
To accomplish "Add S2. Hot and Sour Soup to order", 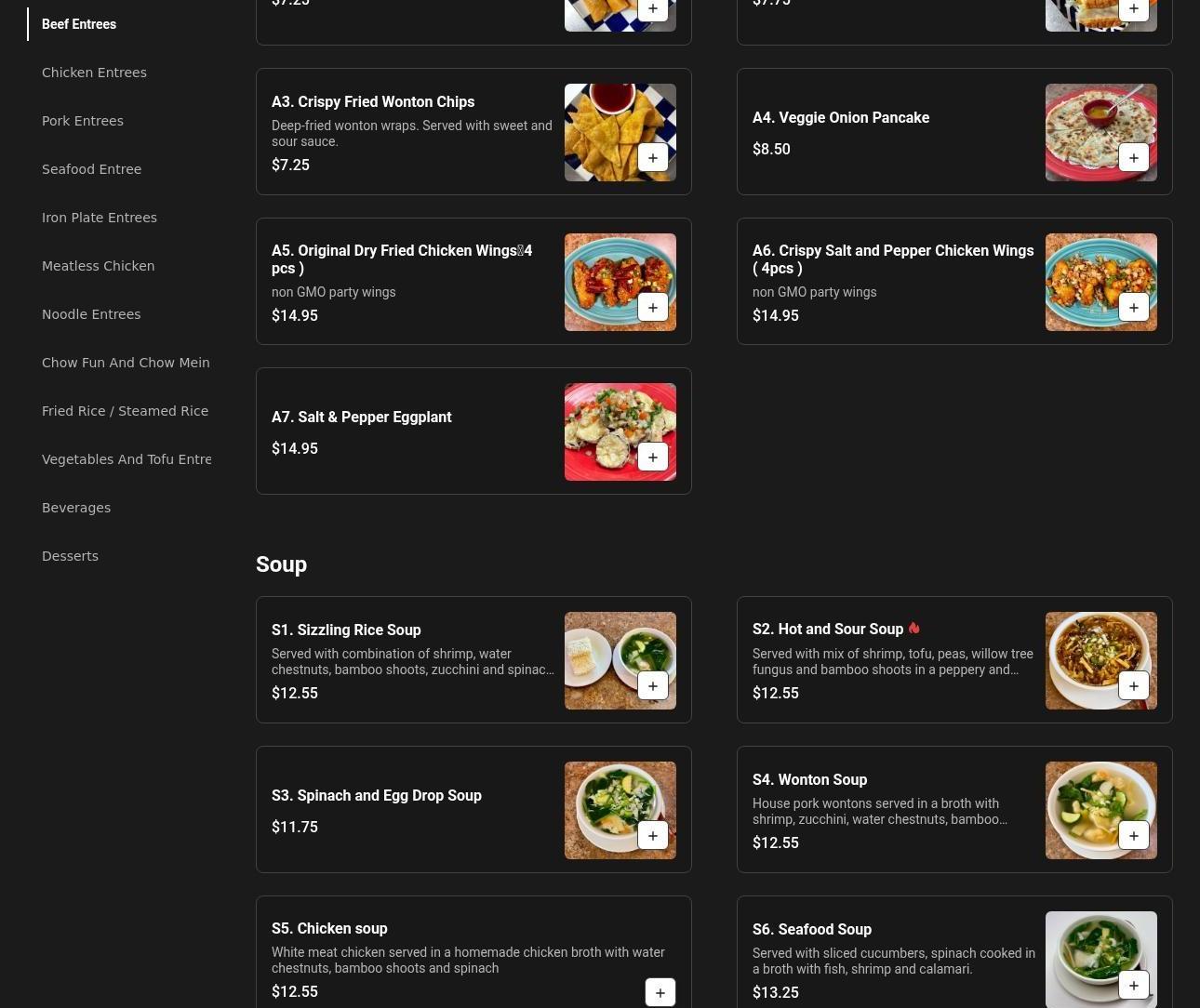I will [1134, 686].
